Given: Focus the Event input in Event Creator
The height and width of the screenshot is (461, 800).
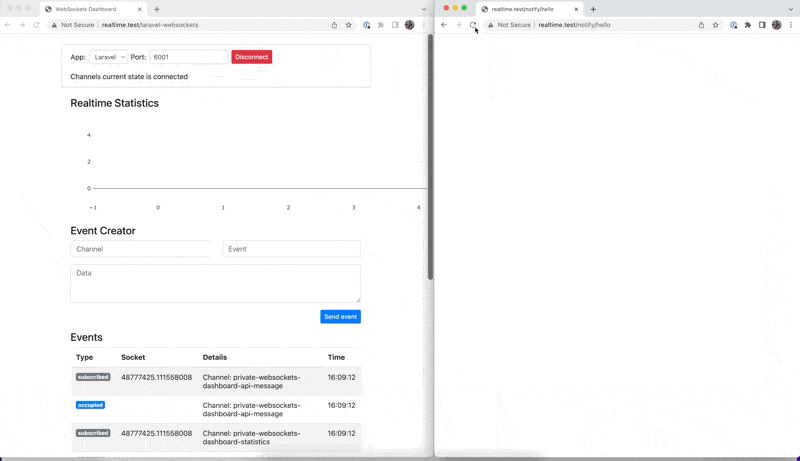Looking at the screenshot, I should coord(291,249).
